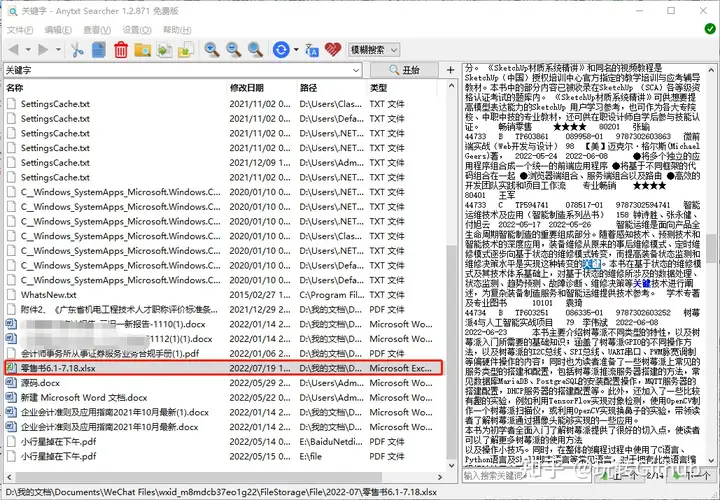
Task: Sort by the 路径 column header
Action: (x=332, y=88)
